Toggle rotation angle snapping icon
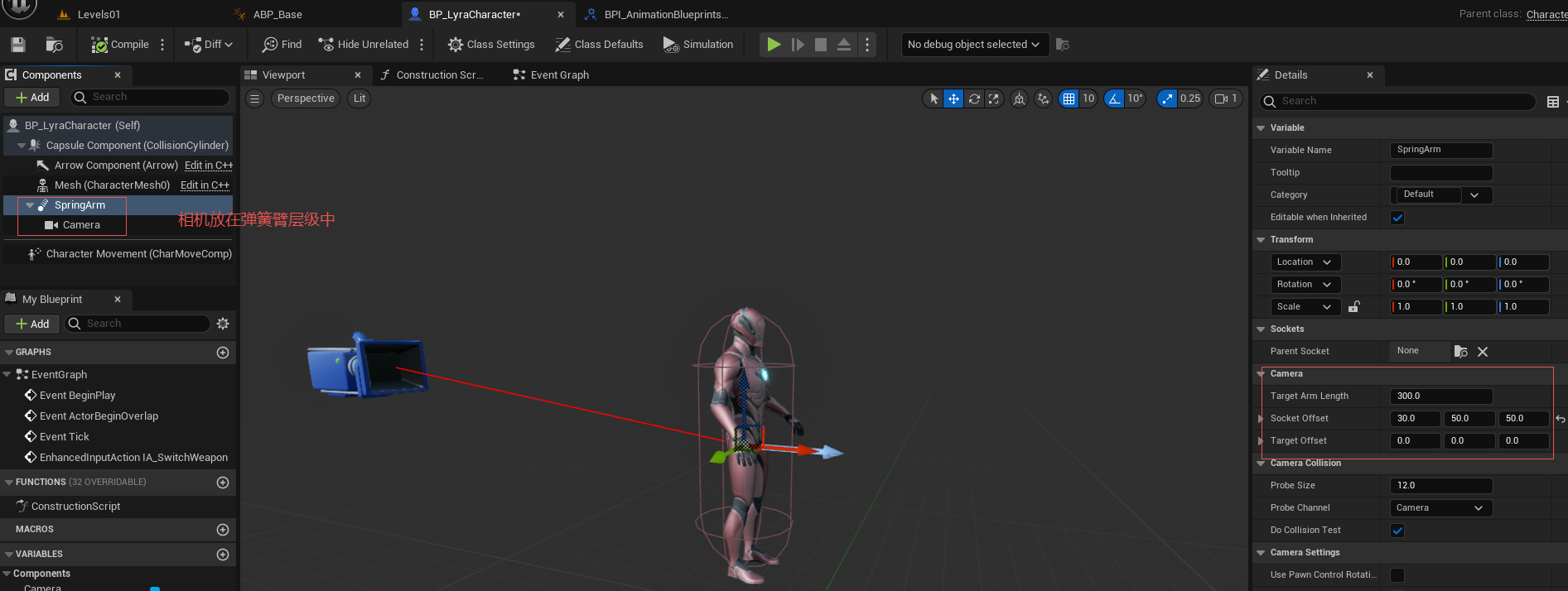Image resolution: width=1568 pixels, height=591 pixels. coord(1114,98)
